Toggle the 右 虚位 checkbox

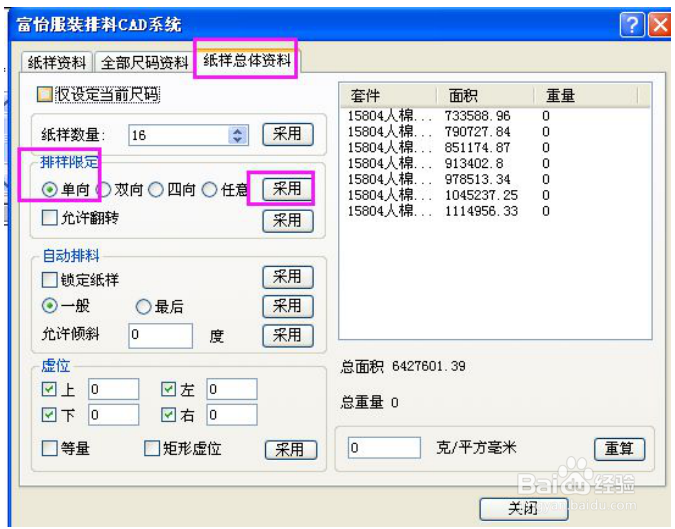[168, 415]
